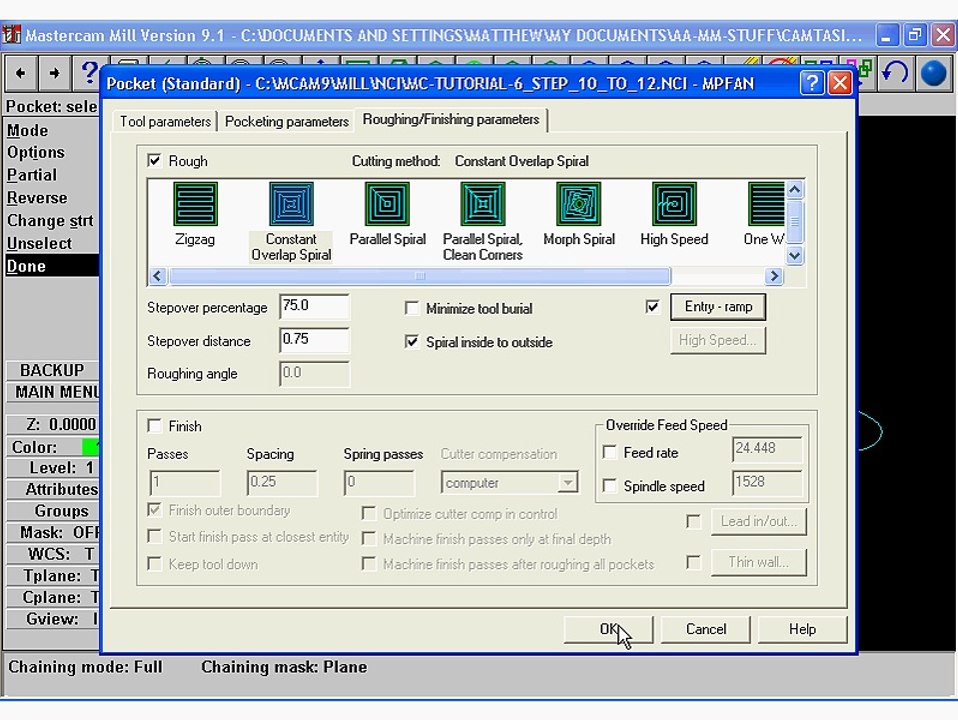Toggle the checkbox beside Entry - ramp
The image size is (958, 720).
(653, 306)
